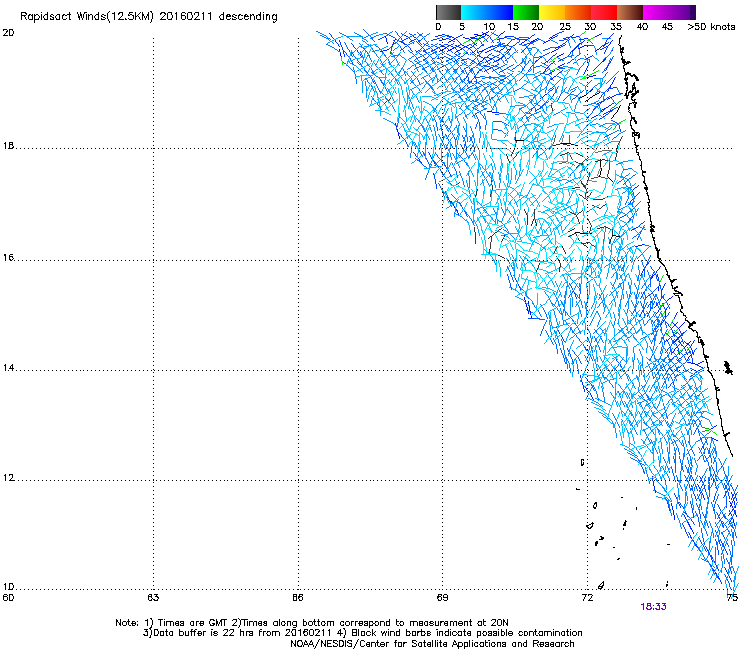
Task: Click latitude label '12' on the left axis
Action: (8, 478)
